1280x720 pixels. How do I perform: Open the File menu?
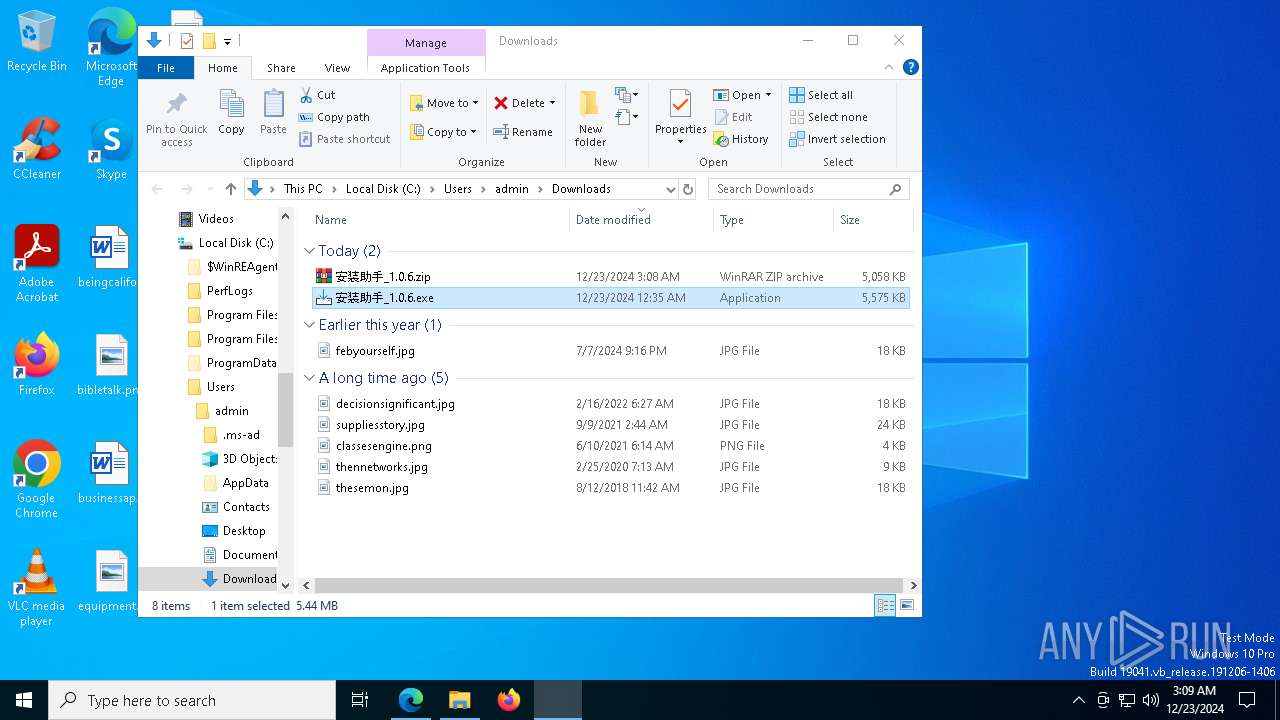(166, 68)
